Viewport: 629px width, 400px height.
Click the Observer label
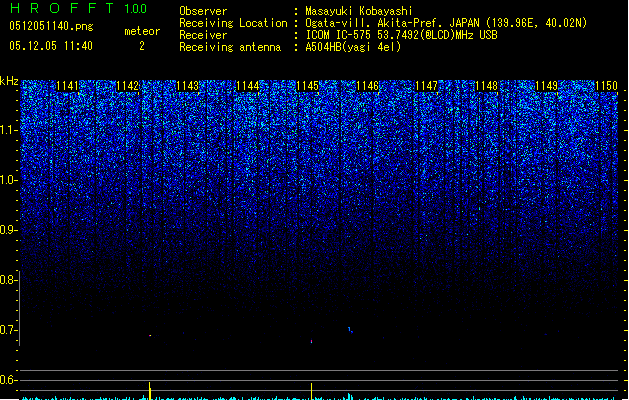point(203,11)
